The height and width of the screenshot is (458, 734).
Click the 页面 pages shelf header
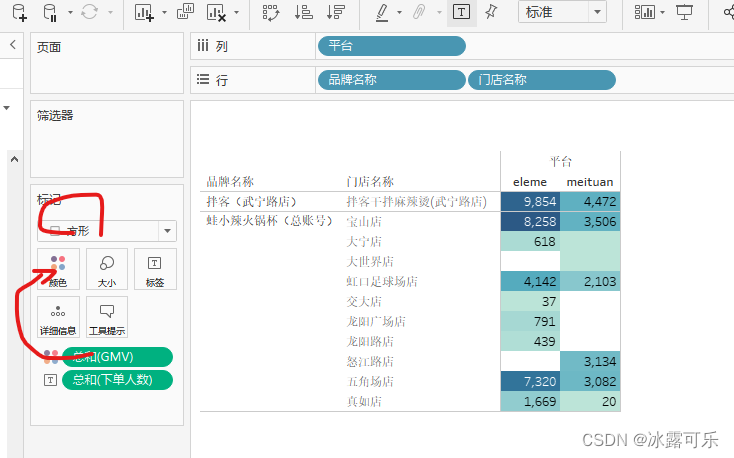pyautogui.click(x=49, y=47)
